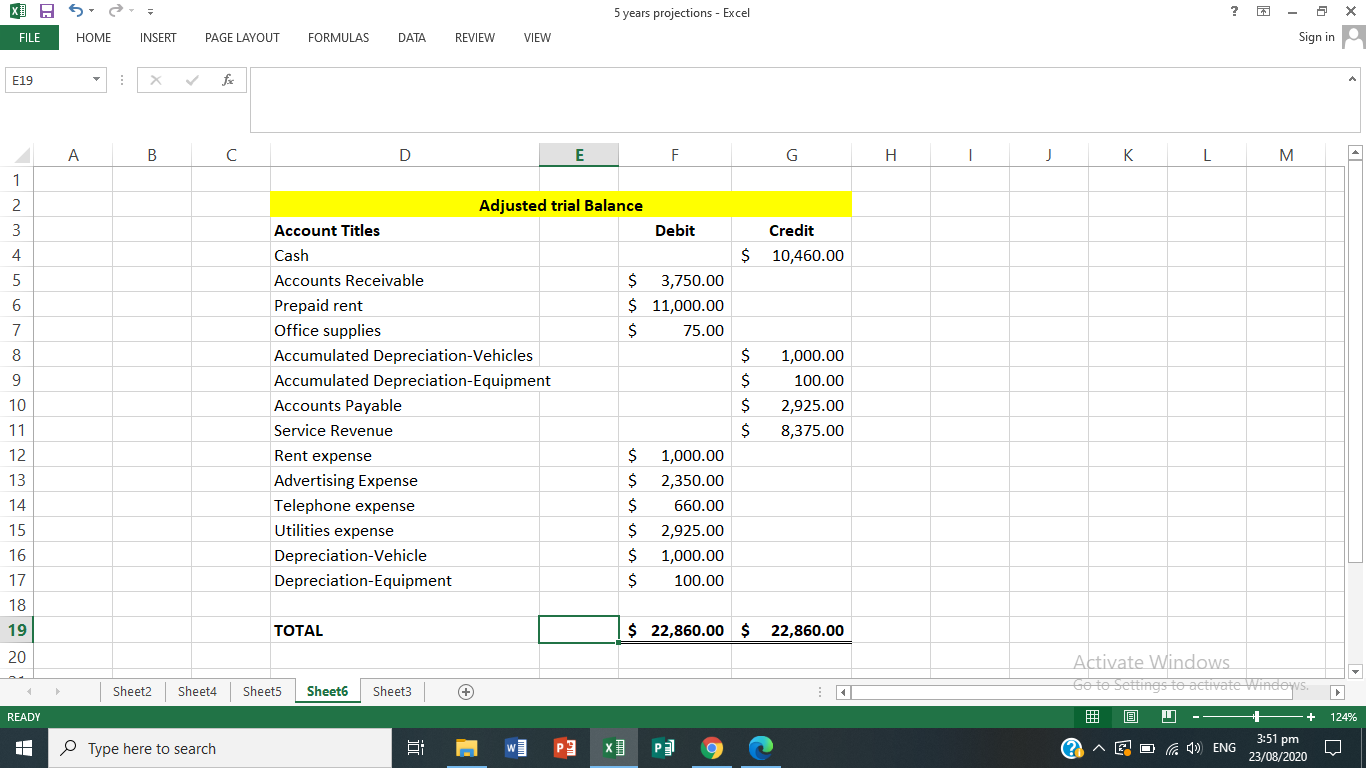Click the Page Break Preview icon in status bar
Viewport: 1366px width, 768px height.
pos(1168,717)
